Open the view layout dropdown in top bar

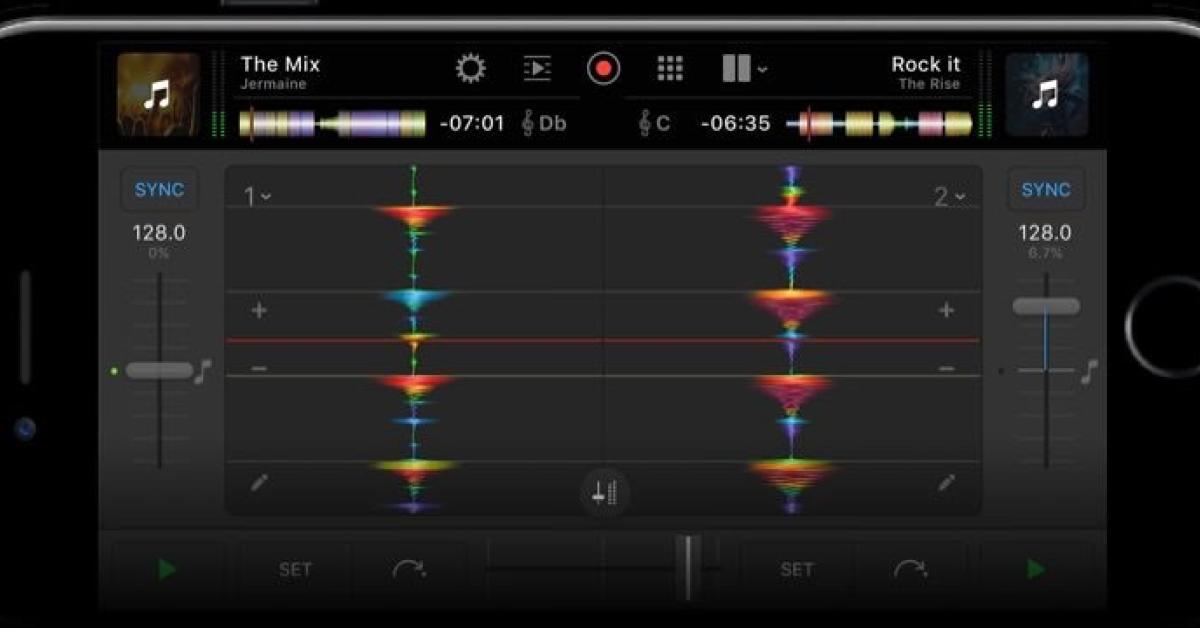[x=744, y=68]
